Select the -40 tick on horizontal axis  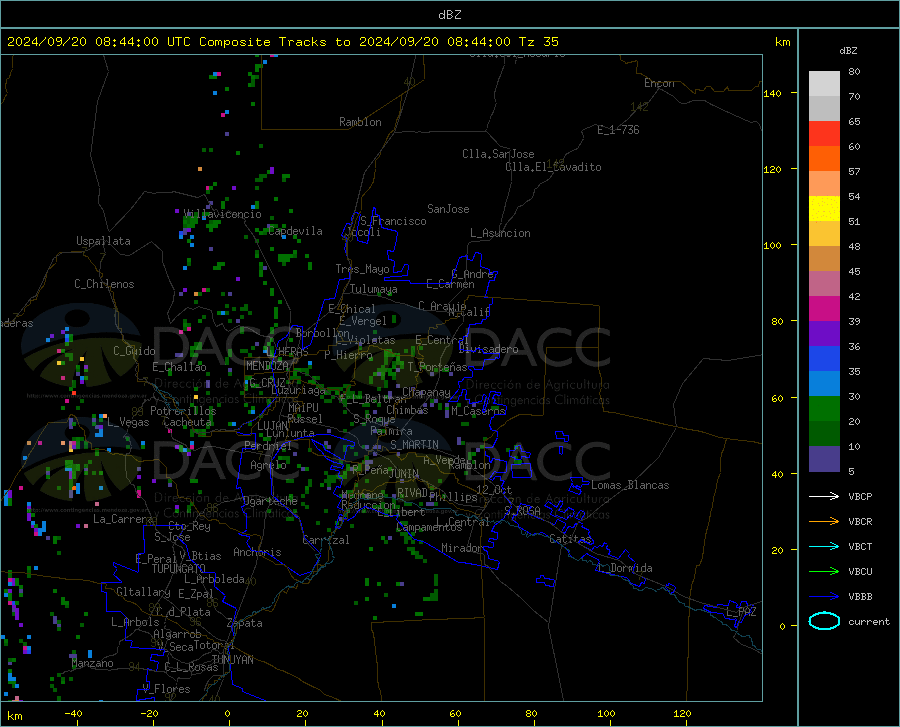73,714
